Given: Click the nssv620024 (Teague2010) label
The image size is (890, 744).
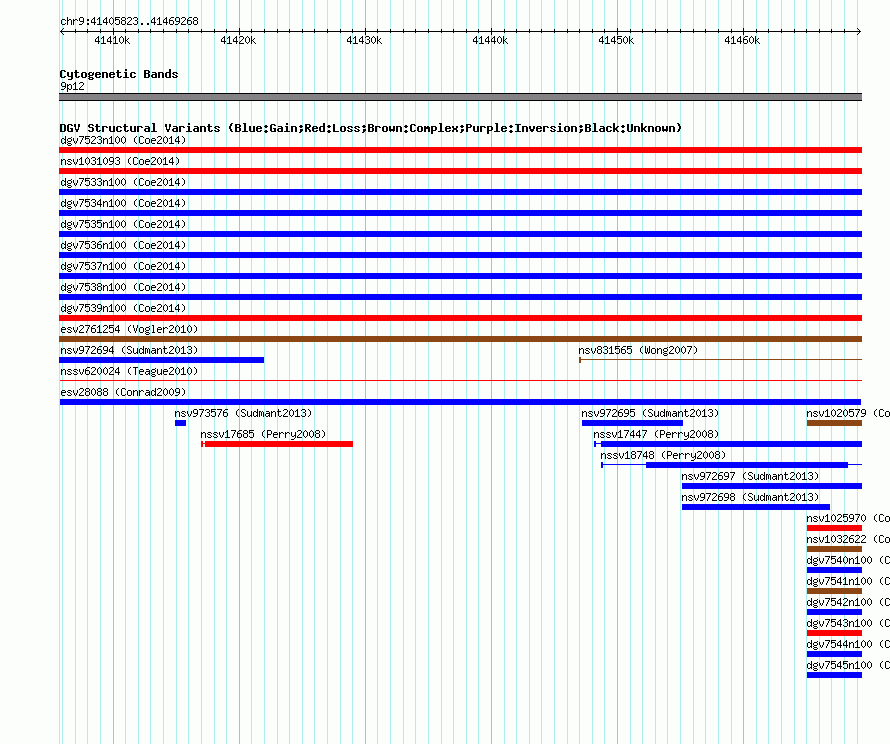Looking at the screenshot, I should [129, 371].
